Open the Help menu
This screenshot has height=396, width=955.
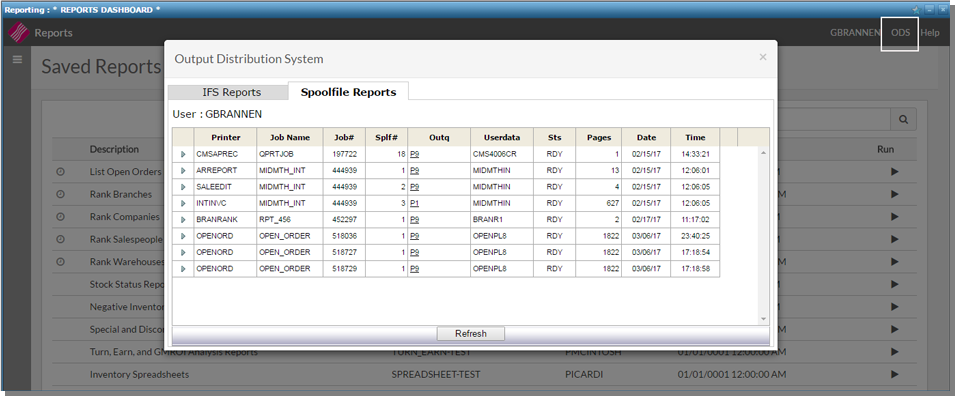point(929,33)
